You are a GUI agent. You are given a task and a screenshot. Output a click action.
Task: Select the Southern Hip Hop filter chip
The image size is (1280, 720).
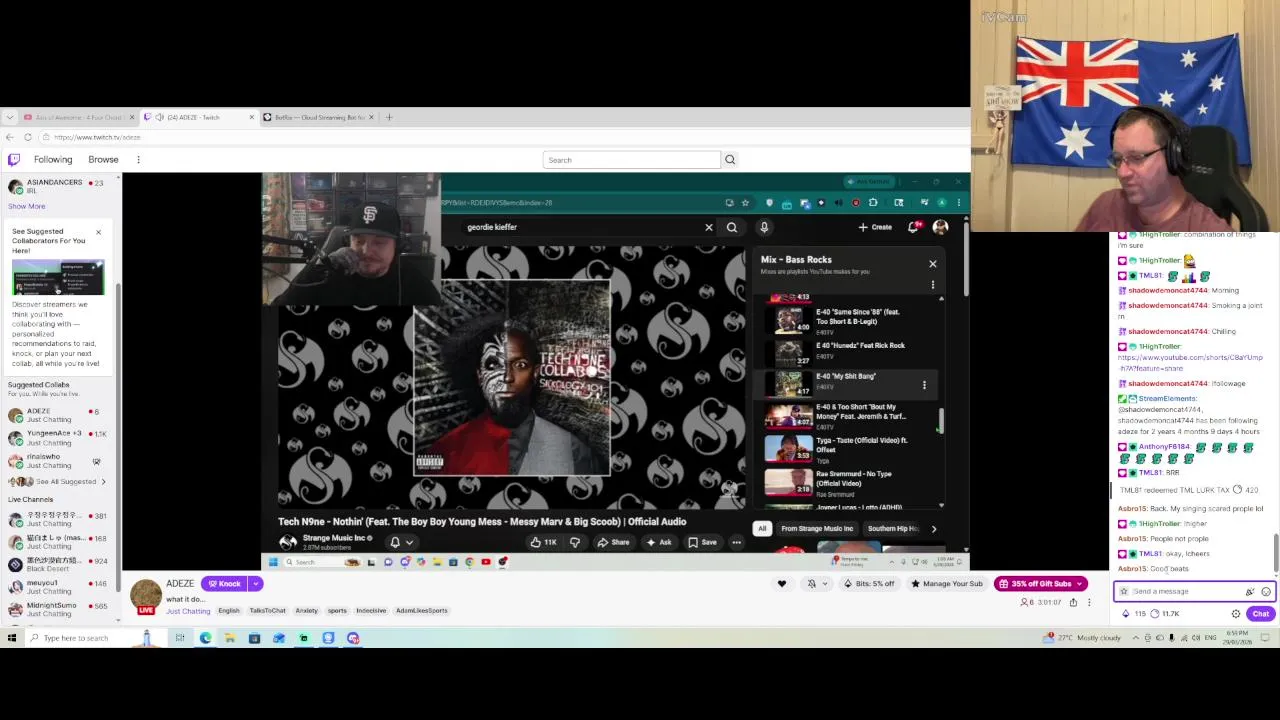[894, 529]
